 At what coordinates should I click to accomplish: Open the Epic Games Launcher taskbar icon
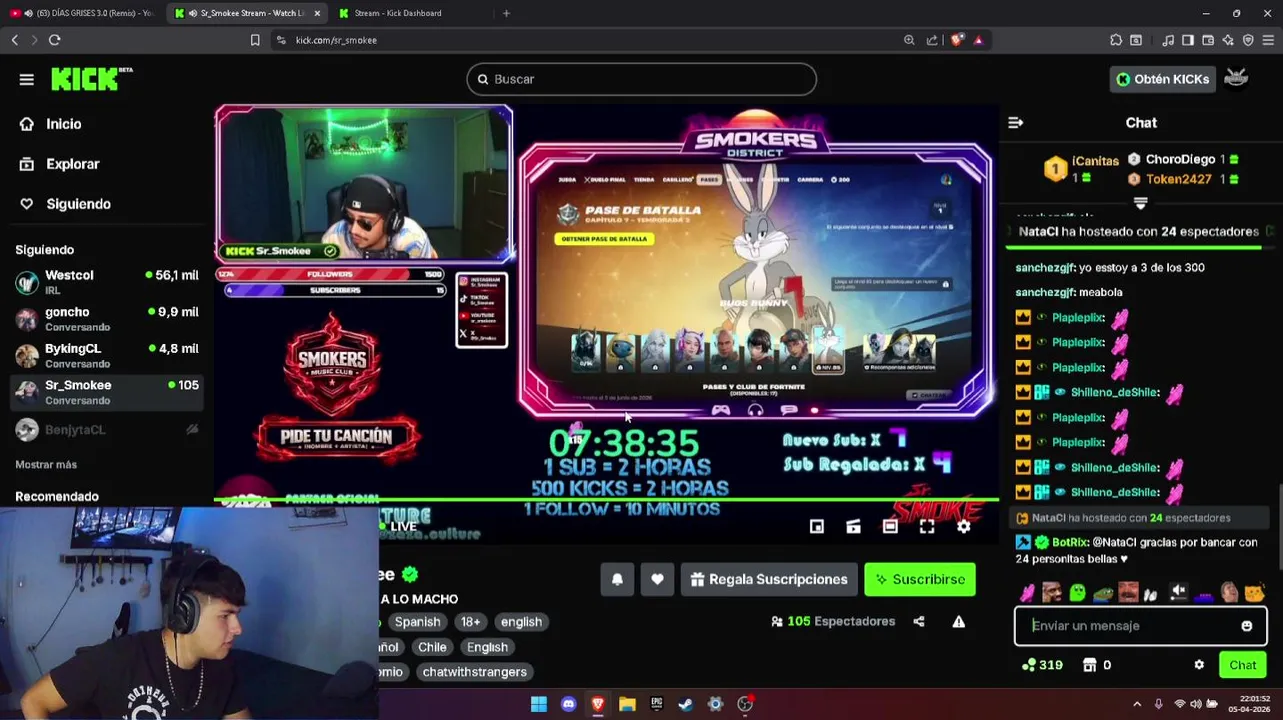[x=656, y=704]
